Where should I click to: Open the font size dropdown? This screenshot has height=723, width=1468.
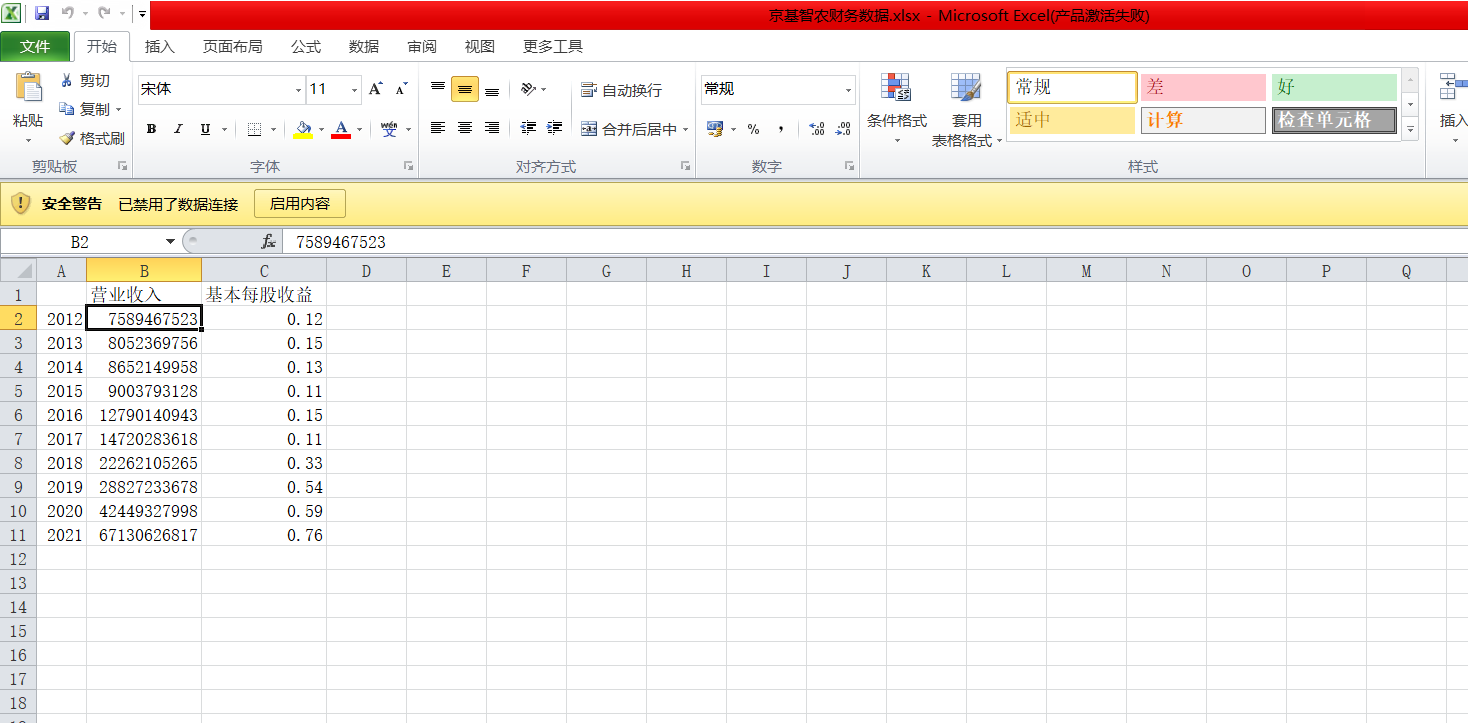354,90
